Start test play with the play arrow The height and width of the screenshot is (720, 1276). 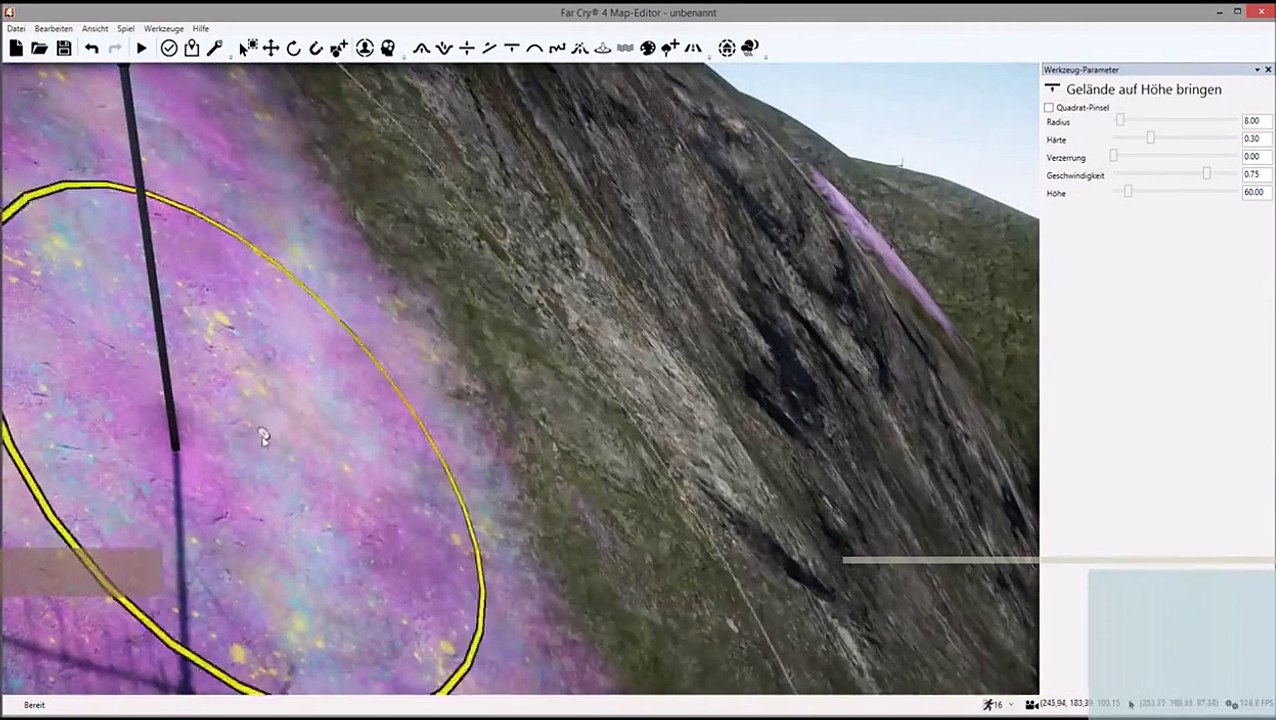pyautogui.click(x=141, y=48)
